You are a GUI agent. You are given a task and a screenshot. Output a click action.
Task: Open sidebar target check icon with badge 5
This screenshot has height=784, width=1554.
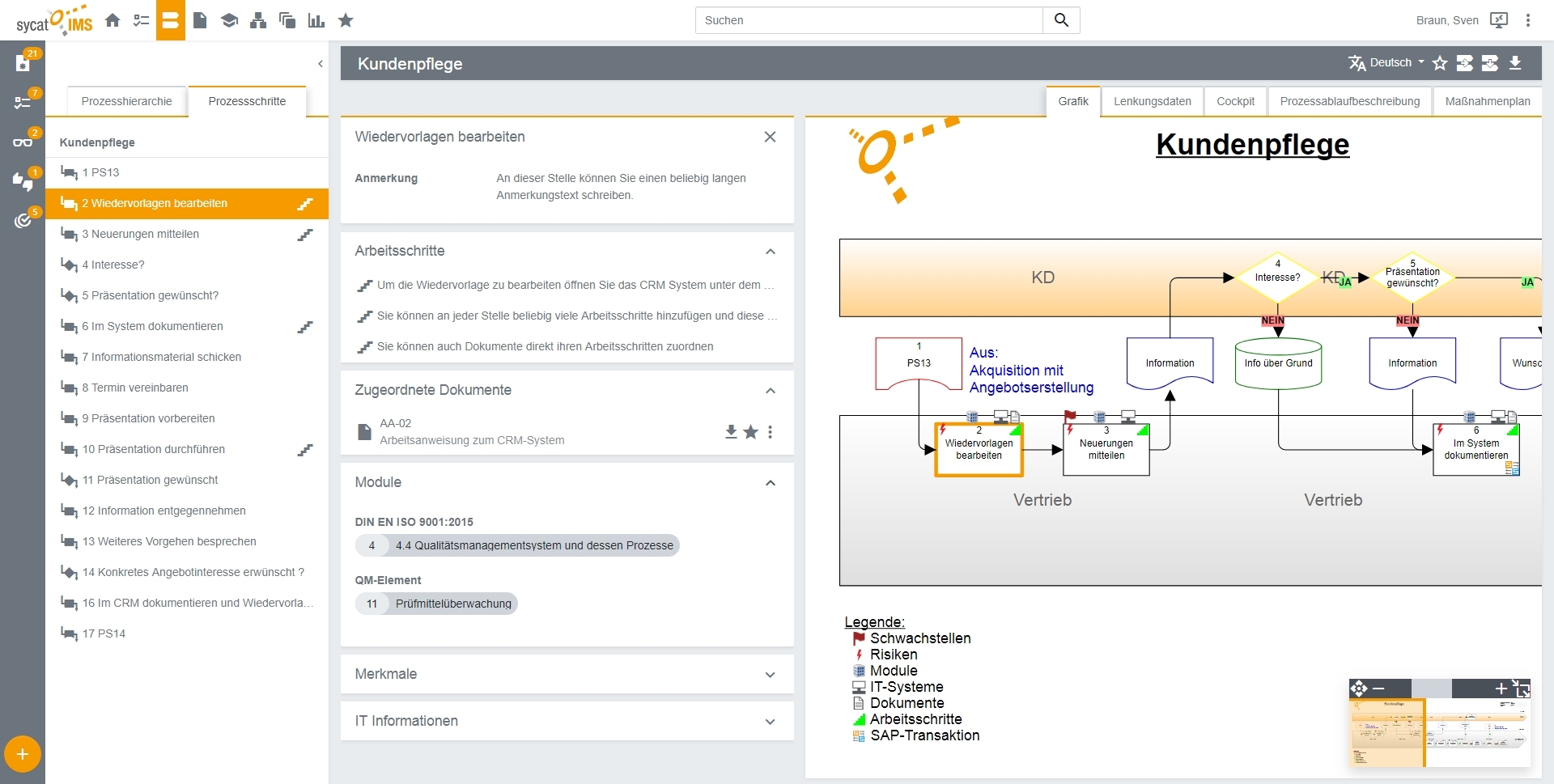(x=23, y=220)
